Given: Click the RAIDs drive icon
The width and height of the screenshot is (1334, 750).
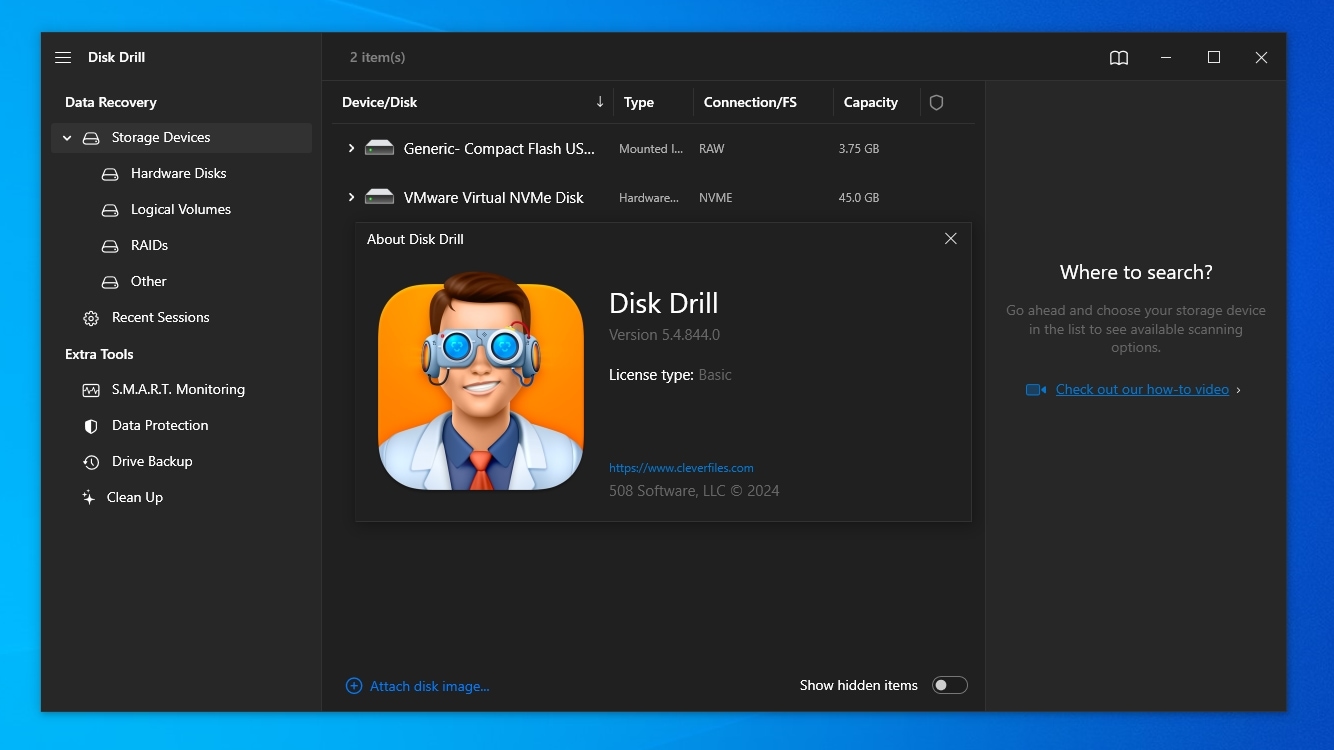Looking at the screenshot, I should point(110,246).
